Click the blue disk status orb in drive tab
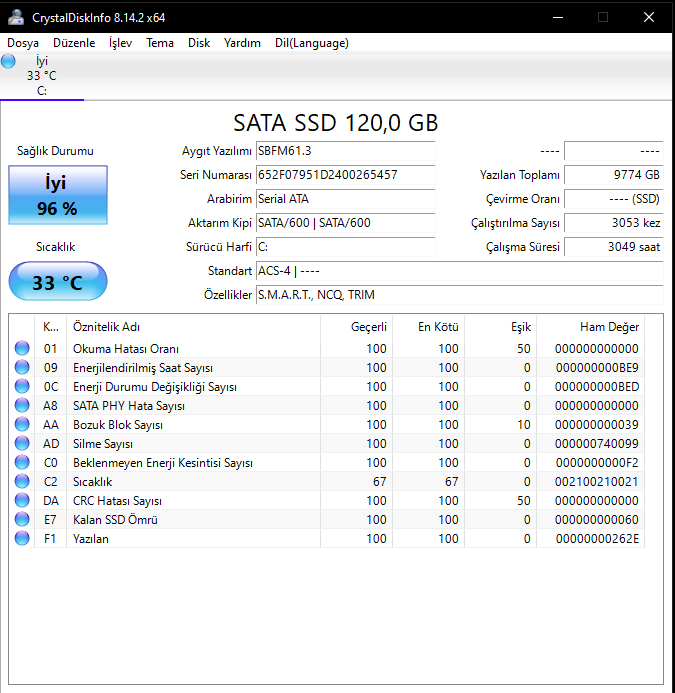The width and height of the screenshot is (675, 693). [x=8, y=61]
